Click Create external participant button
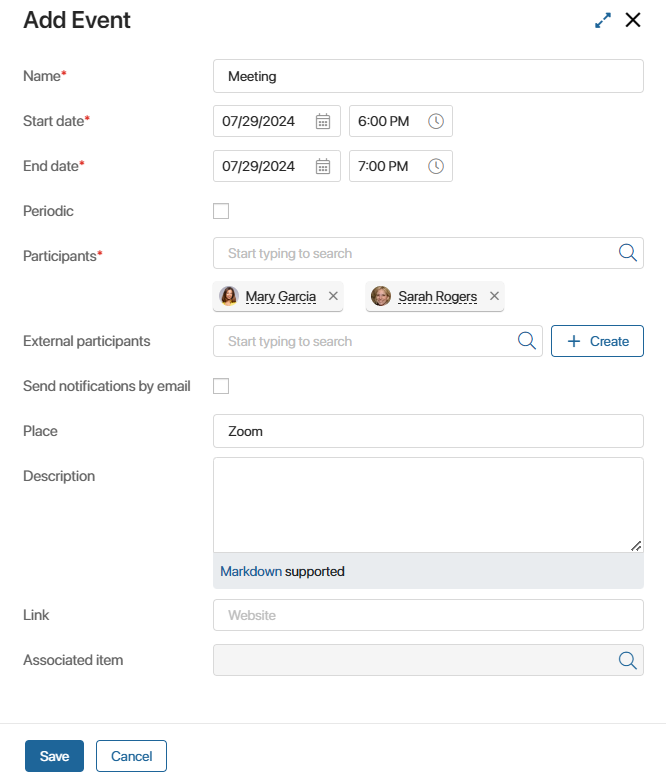Viewport: 666px width, 782px height. (597, 341)
